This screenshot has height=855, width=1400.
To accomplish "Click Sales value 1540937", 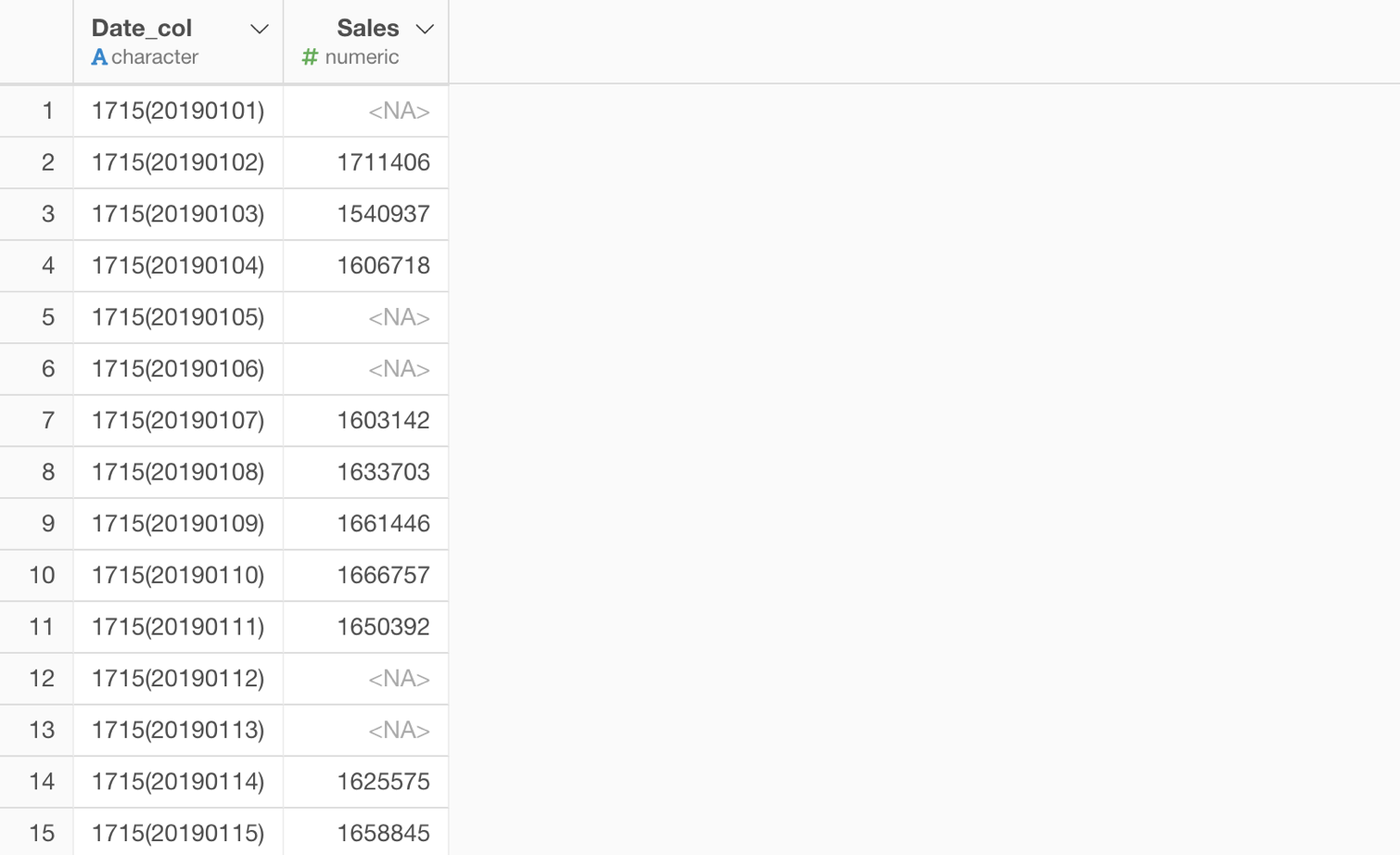I will click(383, 214).
